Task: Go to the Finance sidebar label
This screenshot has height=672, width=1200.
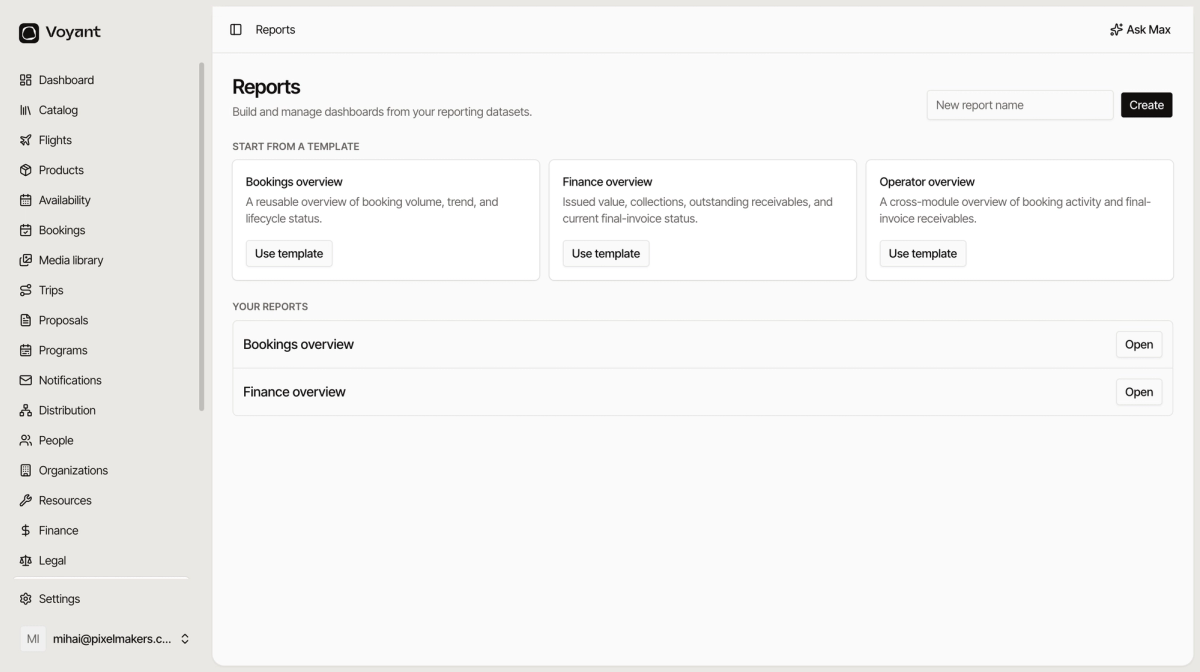Action: click(58, 530)
